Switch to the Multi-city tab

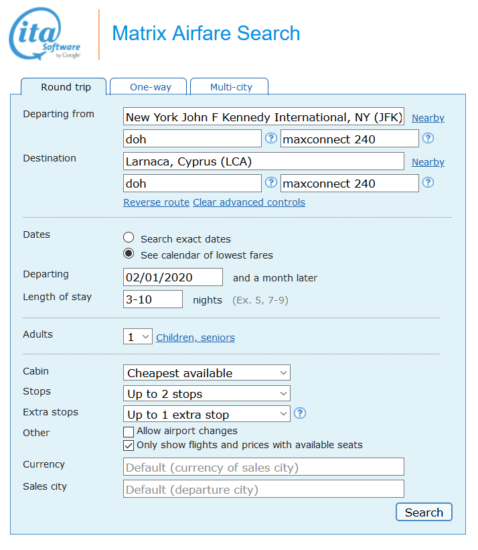pyautogui.click(x=230, y=87)
